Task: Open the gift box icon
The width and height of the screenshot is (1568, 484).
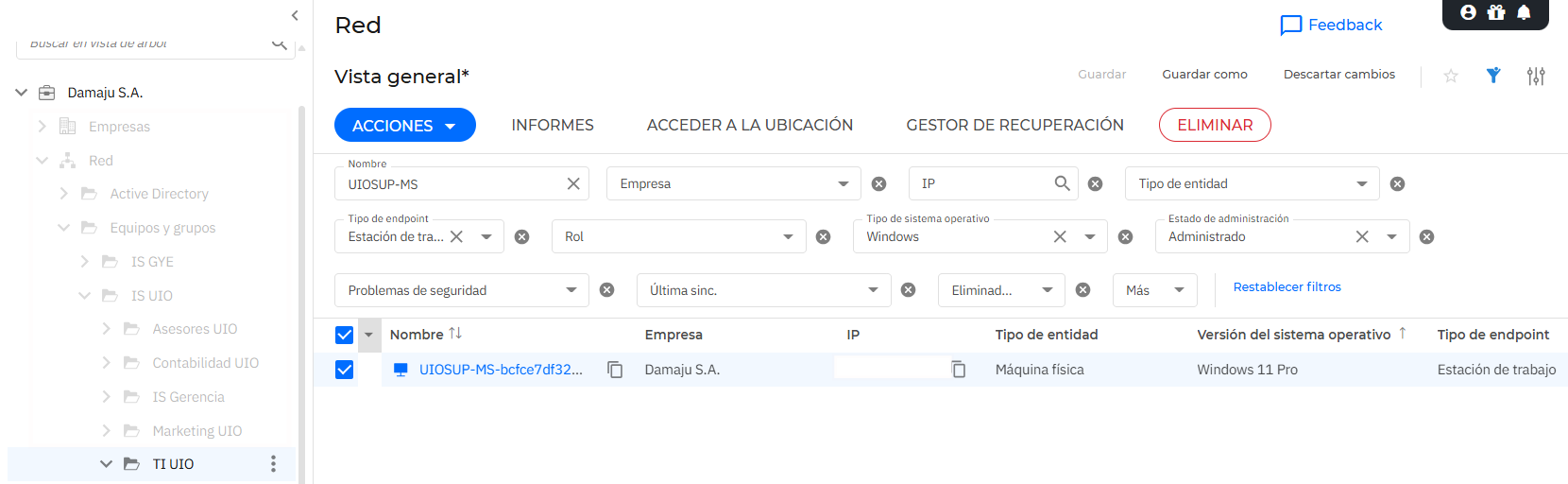Action: pos(1496,12)
